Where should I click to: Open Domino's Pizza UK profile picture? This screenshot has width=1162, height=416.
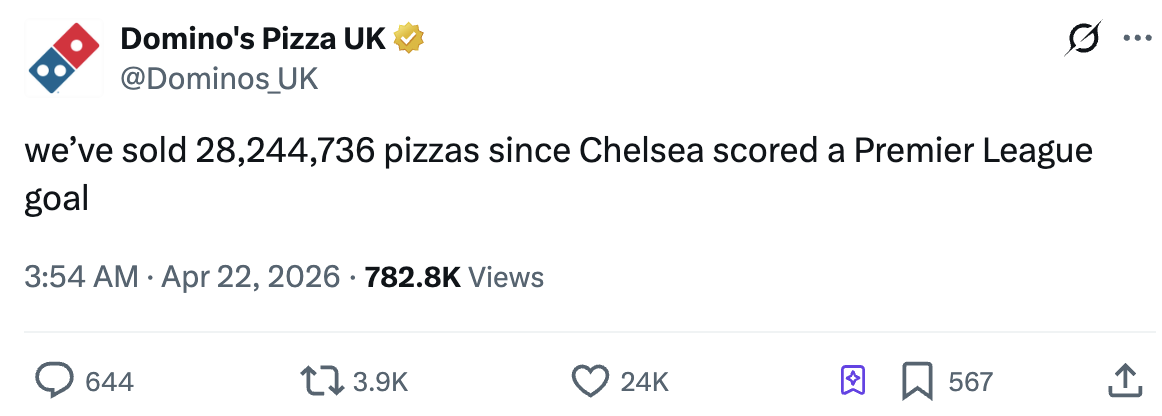pos(64,58)
